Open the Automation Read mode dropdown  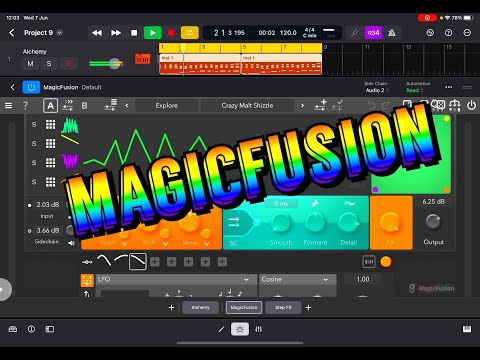[x=414, y=90]
